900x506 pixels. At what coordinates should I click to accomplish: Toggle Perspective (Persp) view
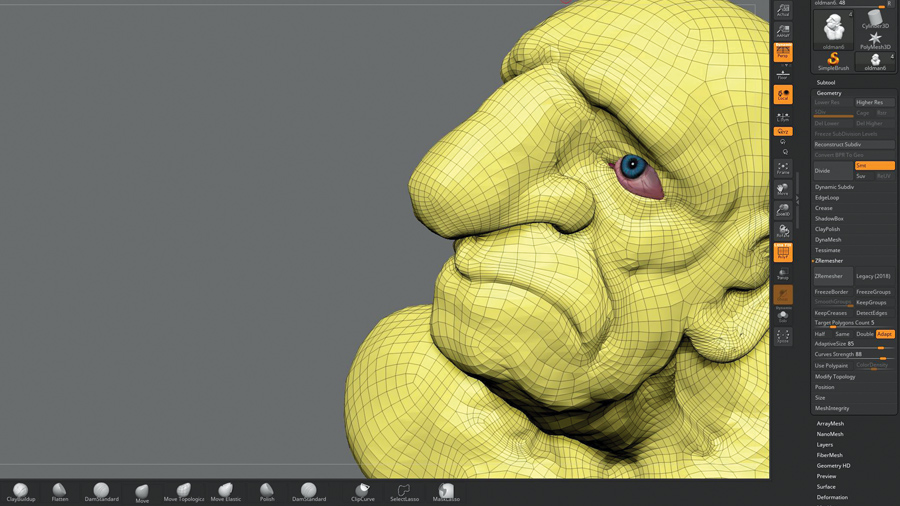[x=783, y=52]
